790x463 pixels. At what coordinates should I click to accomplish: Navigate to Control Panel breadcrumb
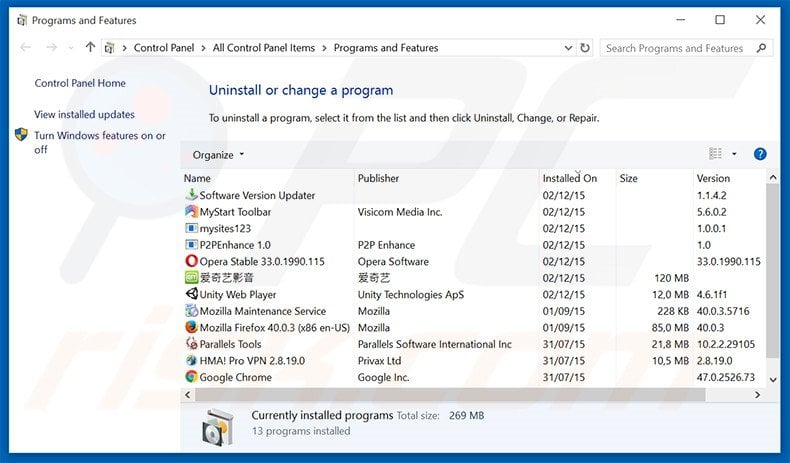[x=164, y=48]
